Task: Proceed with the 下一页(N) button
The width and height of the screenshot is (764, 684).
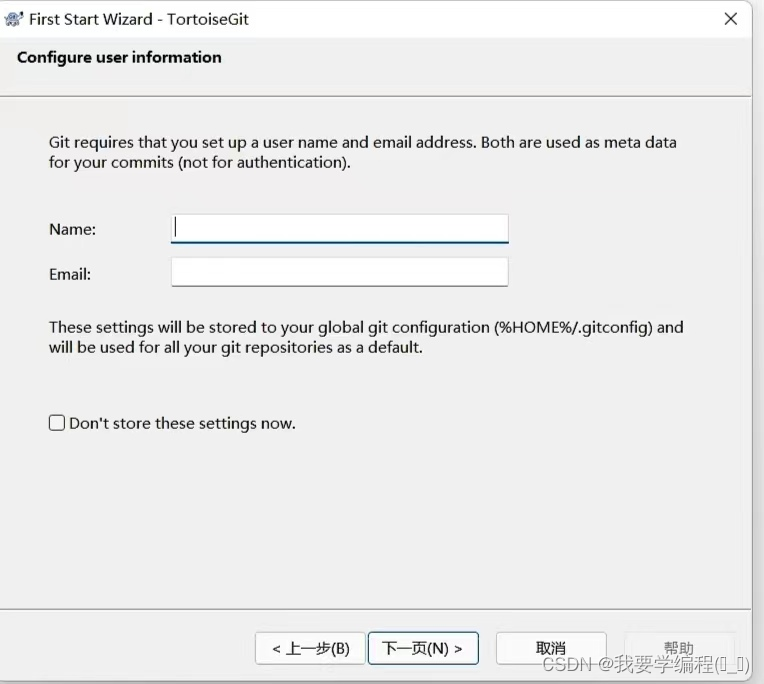Action: (423, 648)
